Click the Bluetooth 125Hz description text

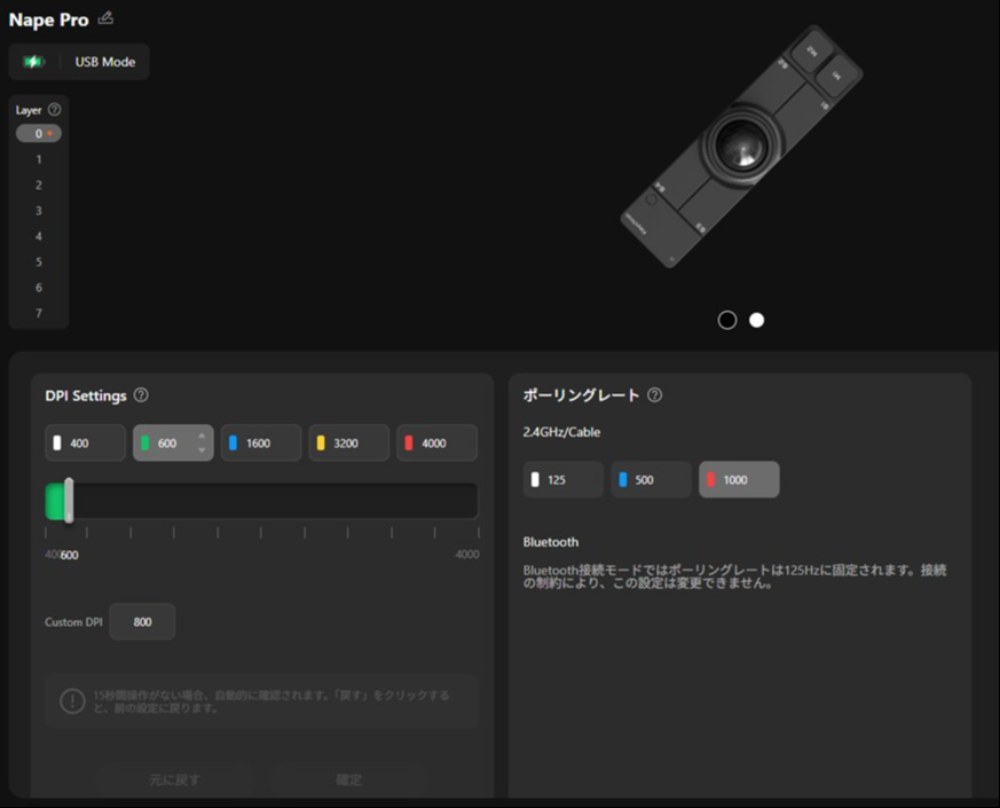click(735, 577)
